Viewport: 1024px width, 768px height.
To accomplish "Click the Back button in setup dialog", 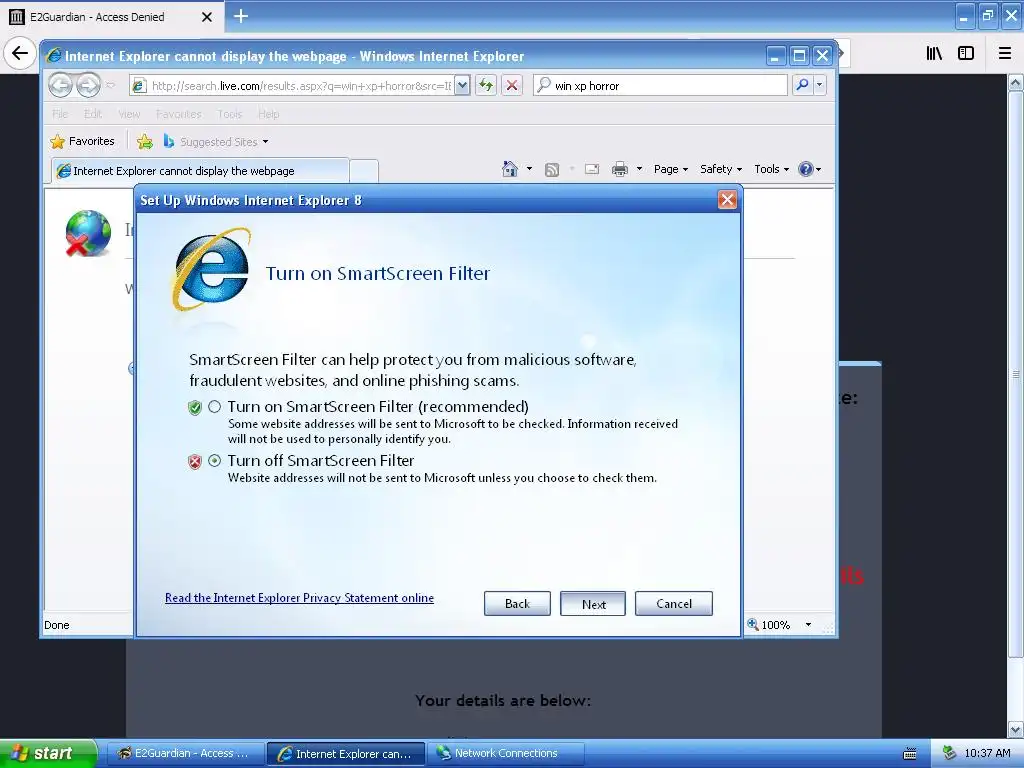I will (517, 604).
